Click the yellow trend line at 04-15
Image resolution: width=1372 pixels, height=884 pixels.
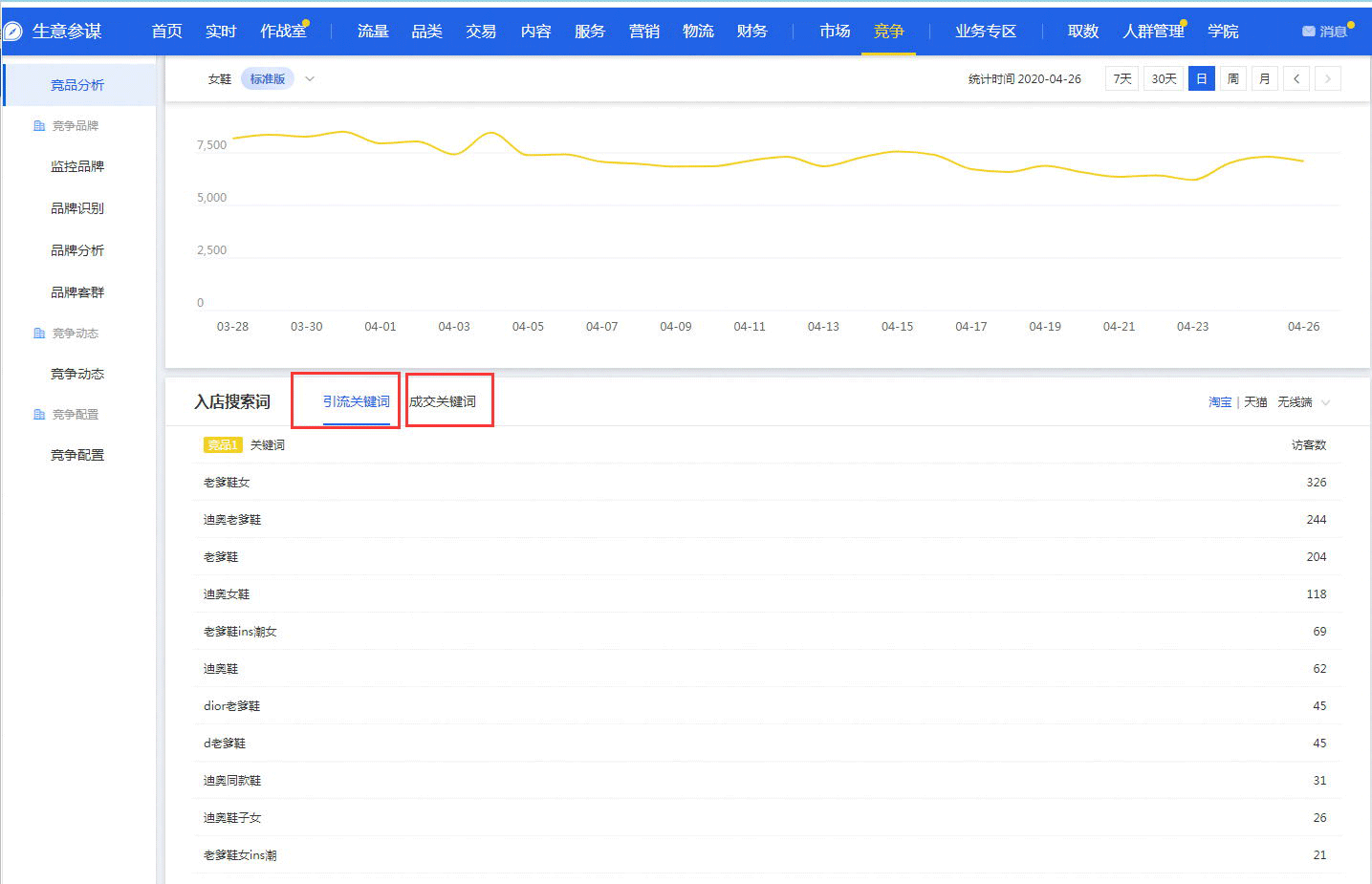[x=897, y=152]
